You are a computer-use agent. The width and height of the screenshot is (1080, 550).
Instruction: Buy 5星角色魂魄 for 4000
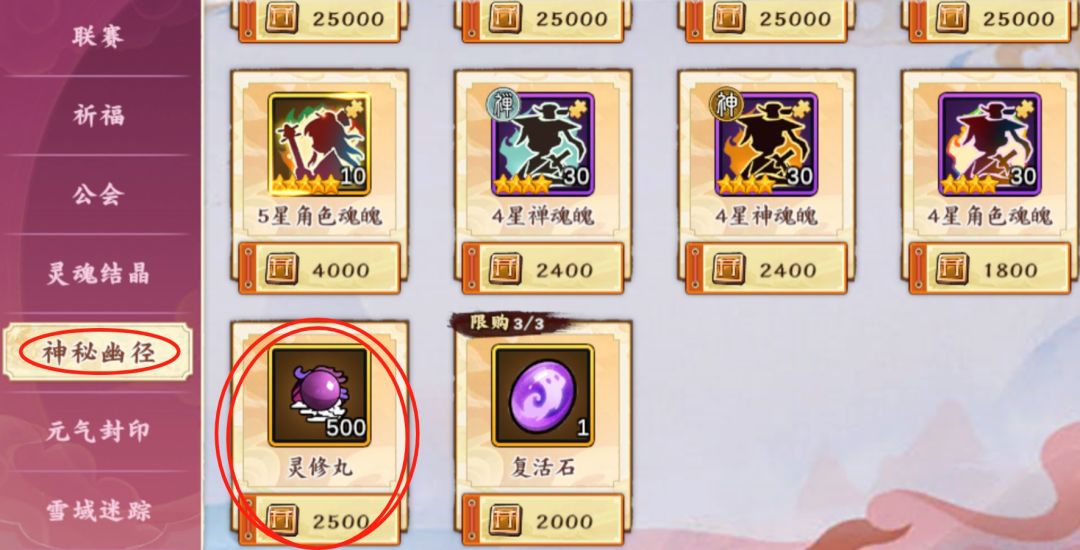coord(320,269)
